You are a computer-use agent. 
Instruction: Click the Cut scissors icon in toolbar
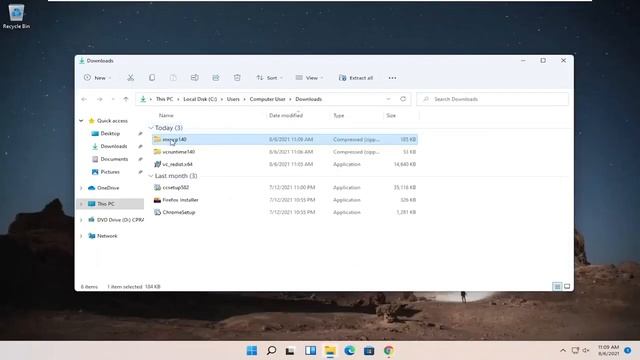[131, 78]
